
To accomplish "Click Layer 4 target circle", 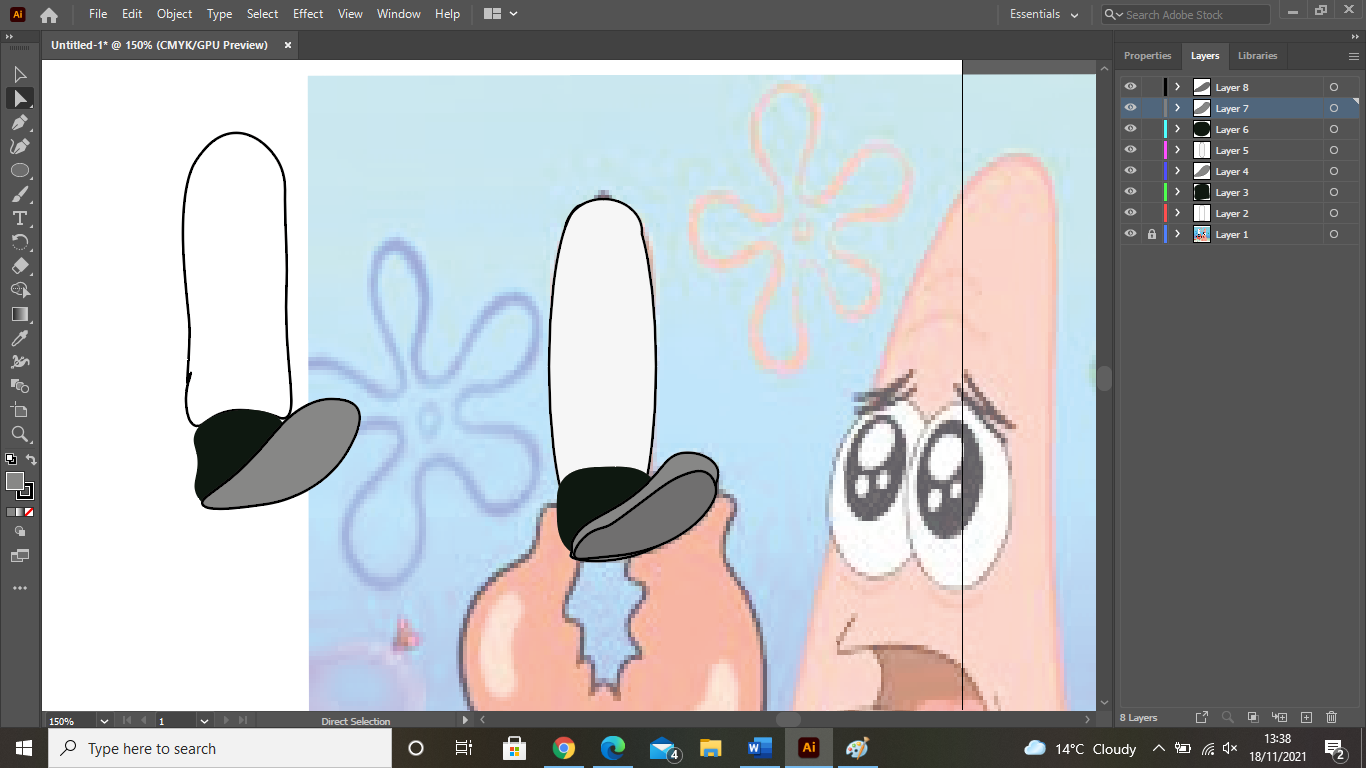I will (1334, 171).
